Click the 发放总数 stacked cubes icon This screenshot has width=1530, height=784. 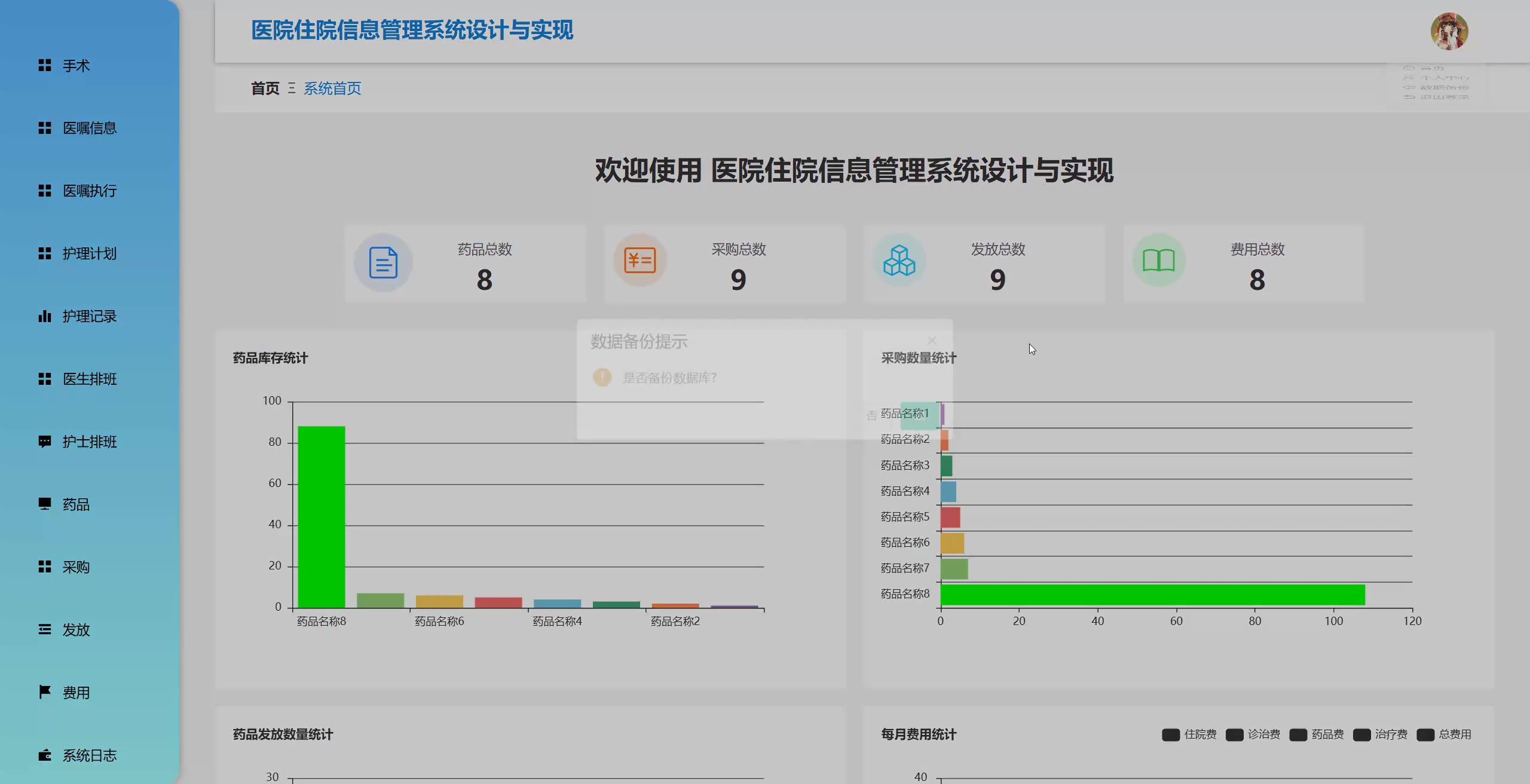(899, 261)
